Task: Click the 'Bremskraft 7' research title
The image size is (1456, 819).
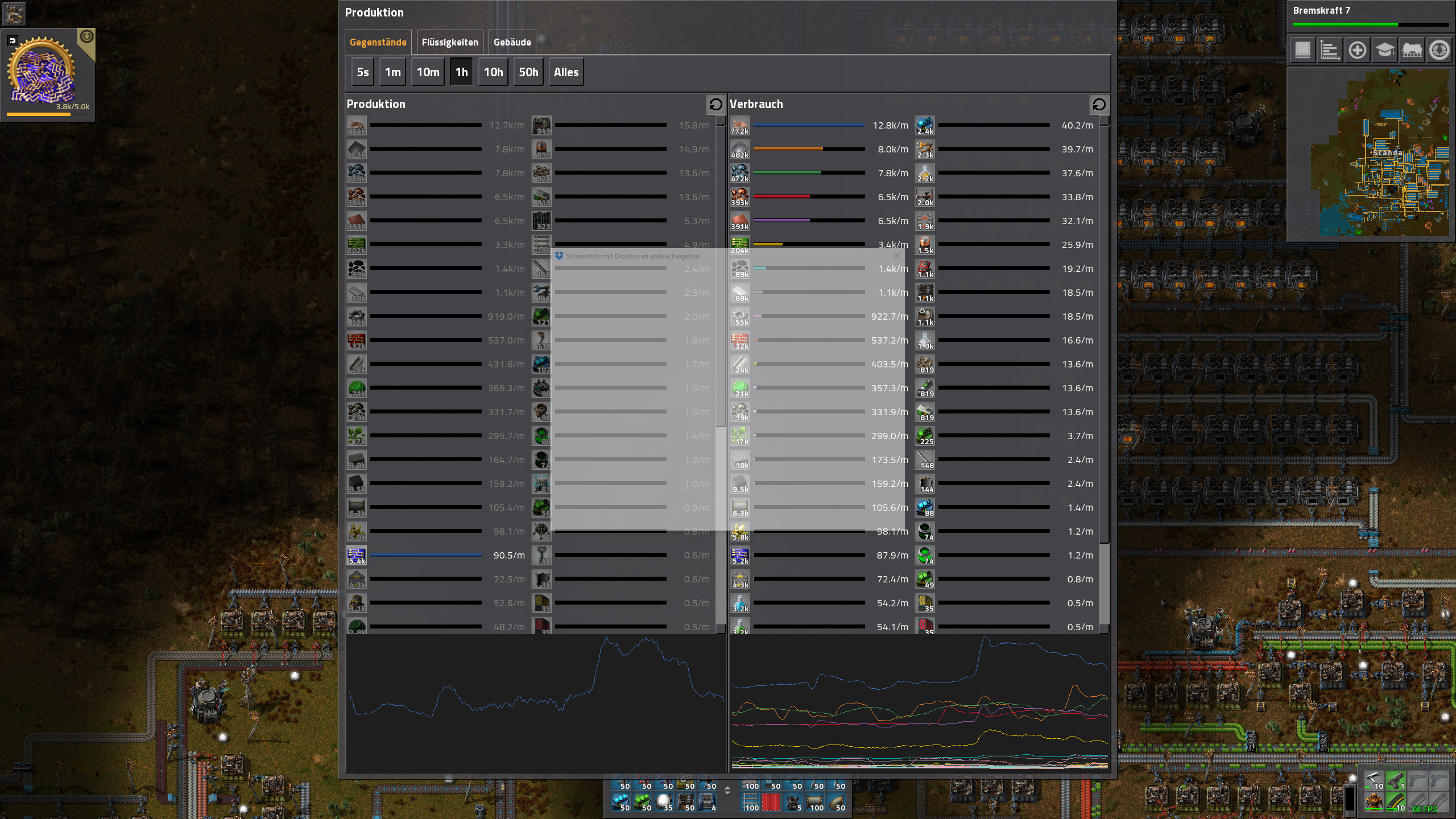Action: [1321, 10]
